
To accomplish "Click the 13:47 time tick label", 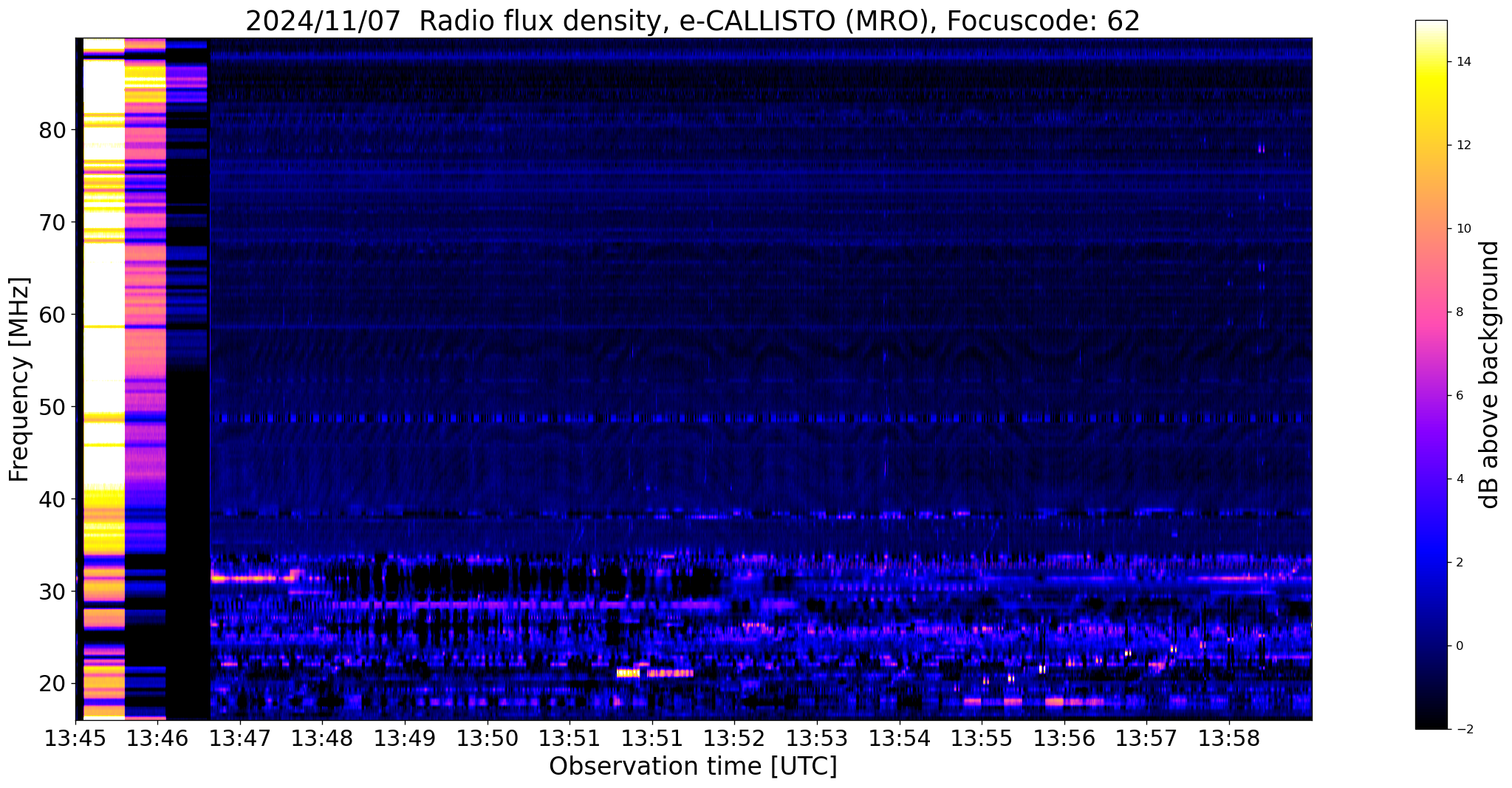I will pos(240,738).
